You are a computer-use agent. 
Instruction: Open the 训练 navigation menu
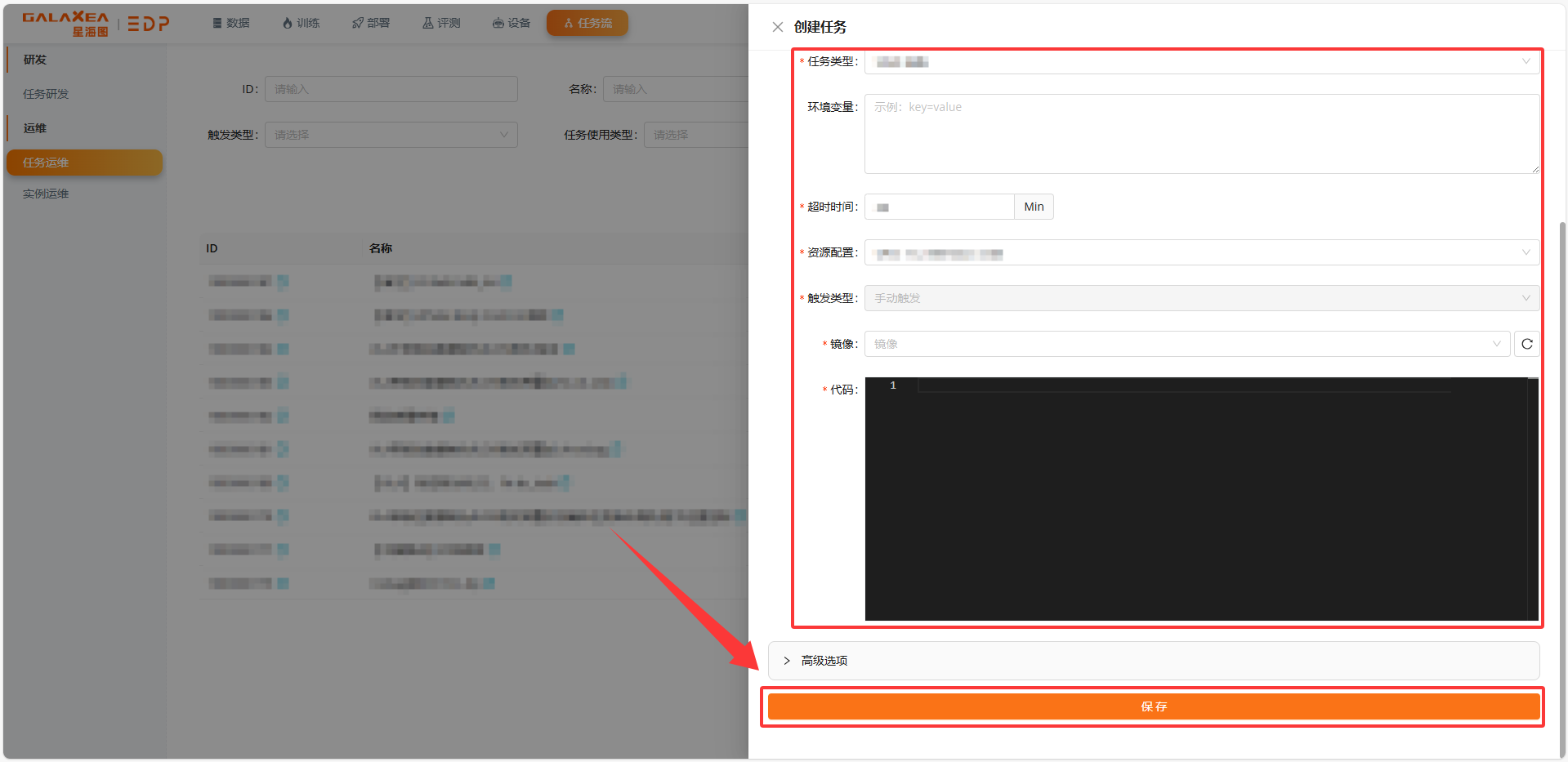click(x=301, y=23)
